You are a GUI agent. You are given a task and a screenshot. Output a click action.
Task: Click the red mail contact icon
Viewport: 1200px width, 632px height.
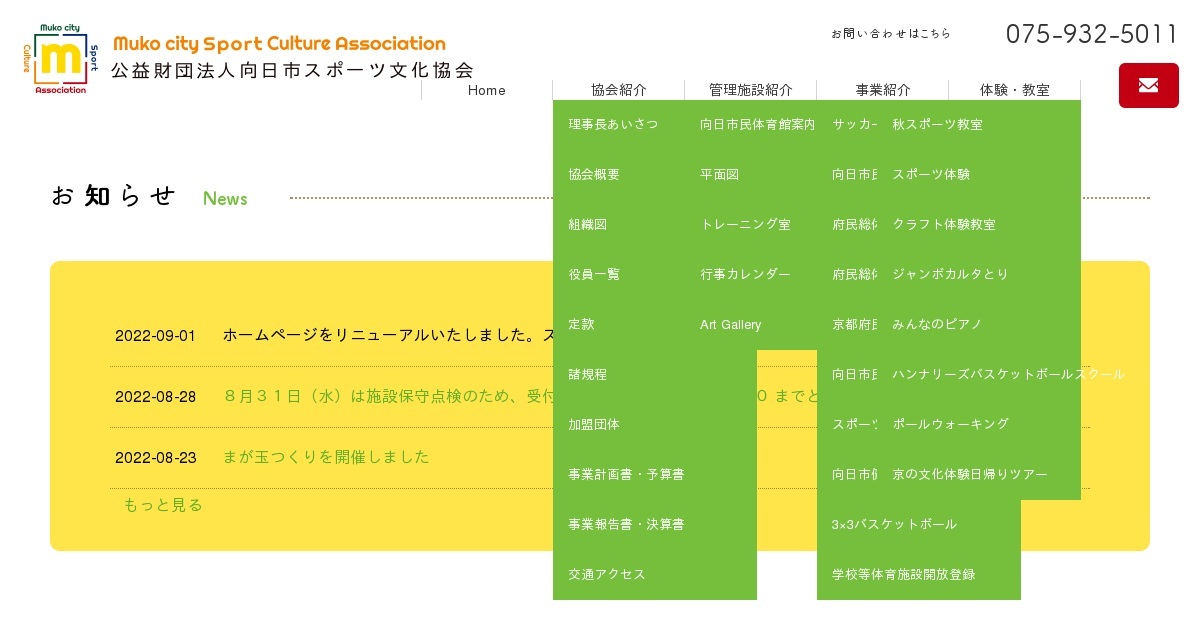tap(1148, 85)
